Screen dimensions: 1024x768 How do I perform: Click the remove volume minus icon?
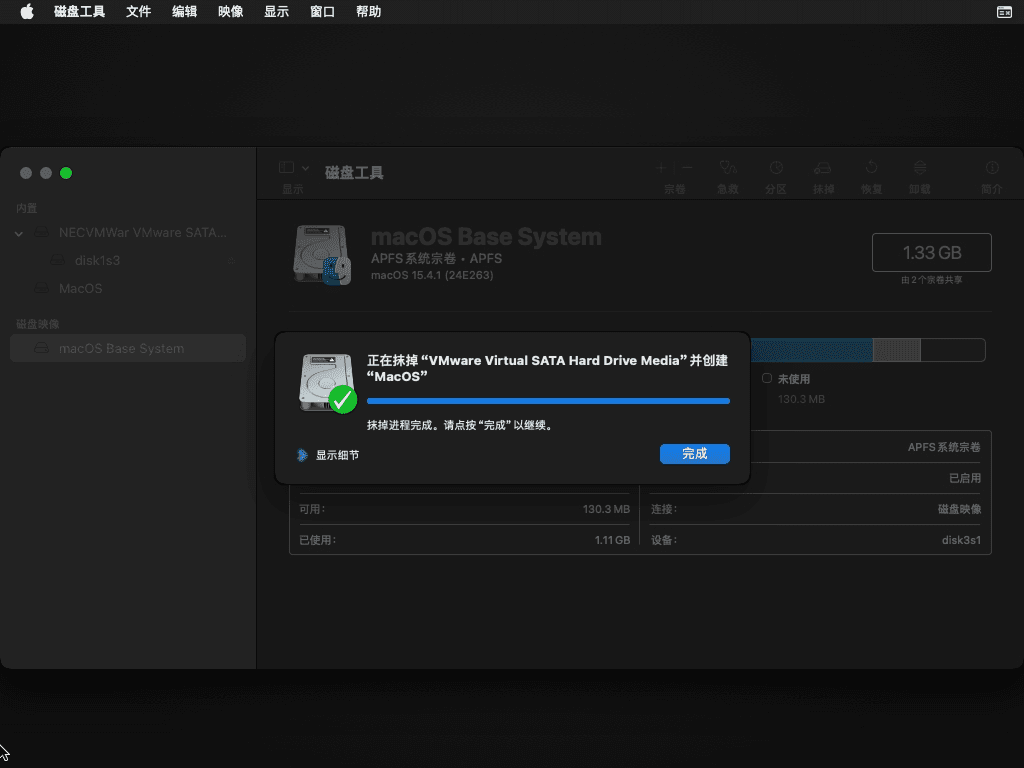(x=687, y=168)
